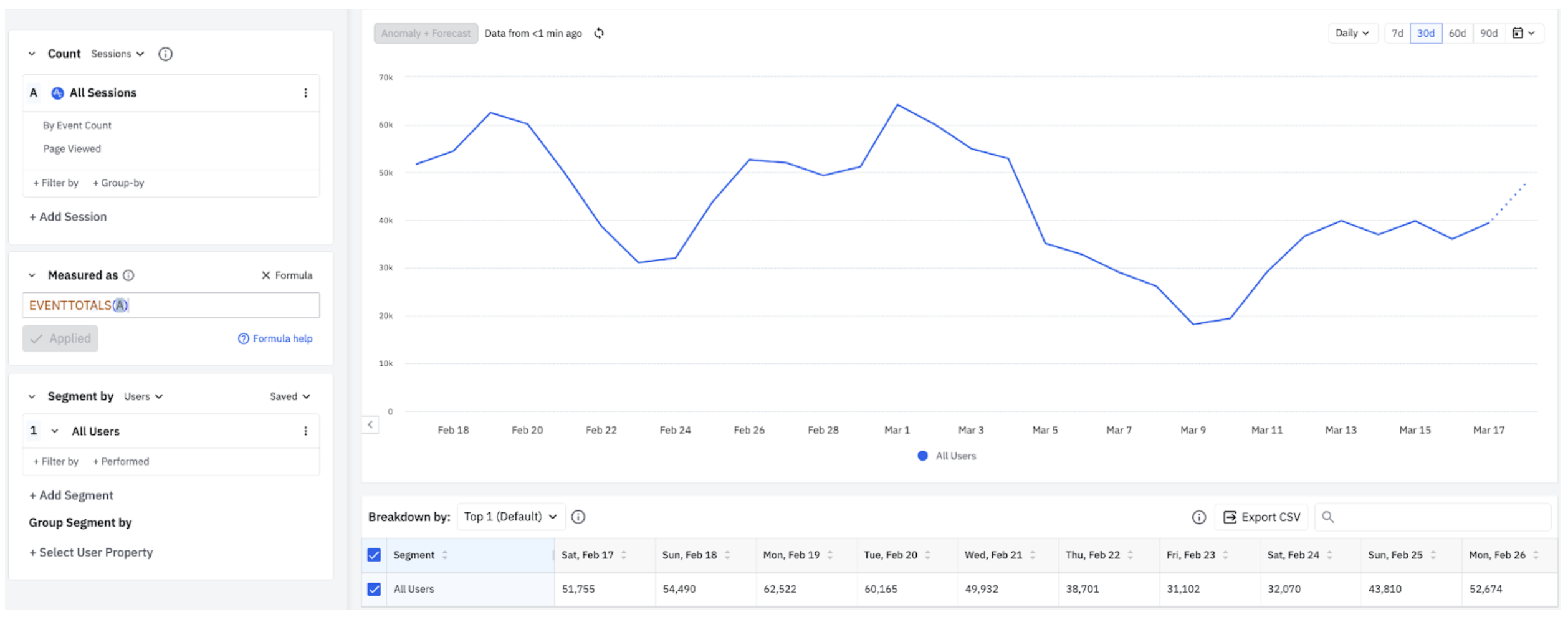
Task: Open the Breakdown by Top 1 dropdown
Action: pos(510,517)
